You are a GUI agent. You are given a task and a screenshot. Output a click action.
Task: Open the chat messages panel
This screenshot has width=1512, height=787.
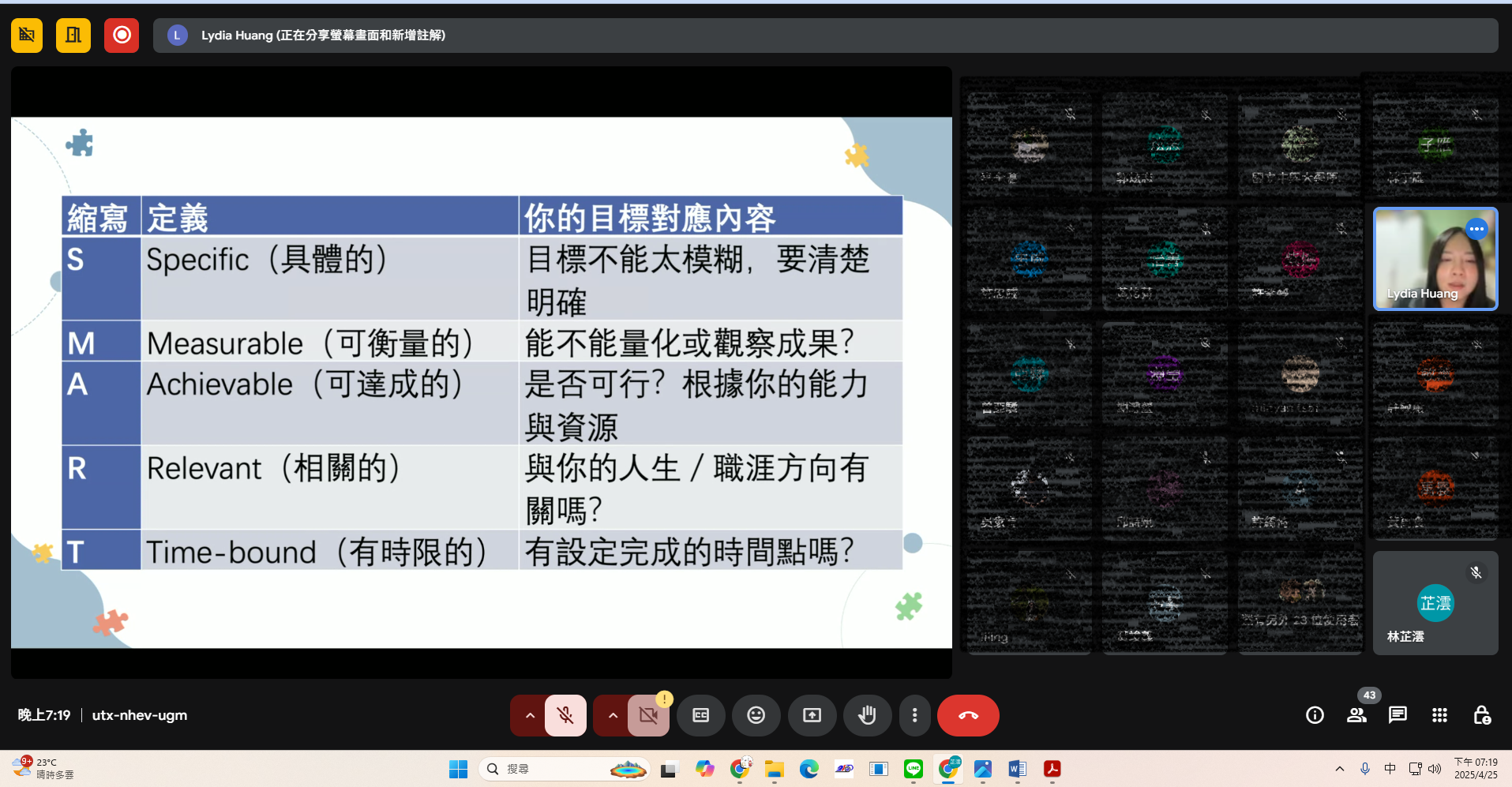1398,715
